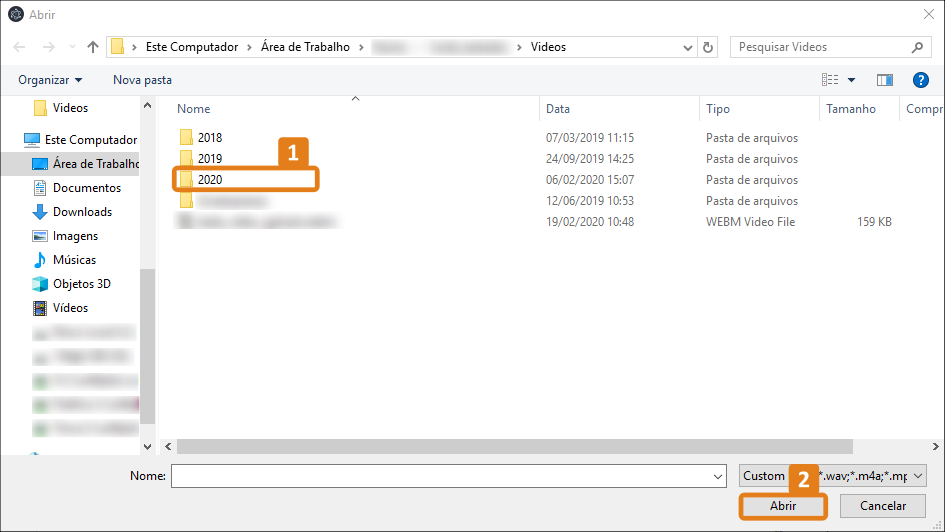
Task: Click the Nova pasta button
Action: [142, 80]
